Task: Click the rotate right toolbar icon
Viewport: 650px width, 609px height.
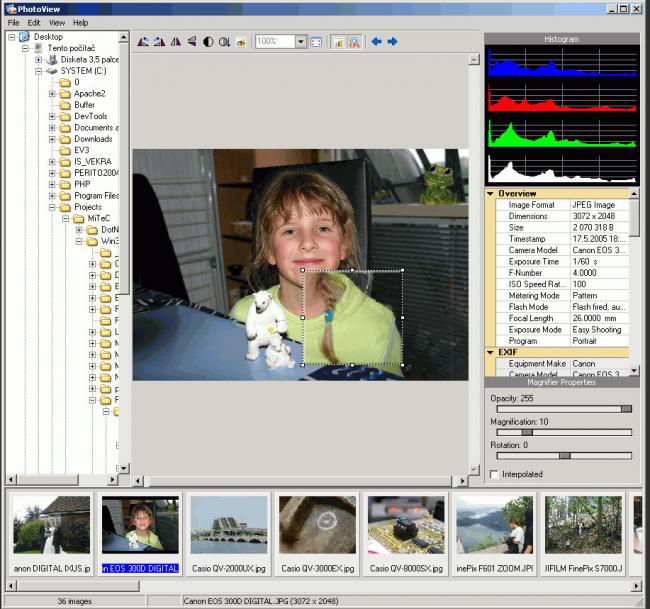Action: pos(160,41)
